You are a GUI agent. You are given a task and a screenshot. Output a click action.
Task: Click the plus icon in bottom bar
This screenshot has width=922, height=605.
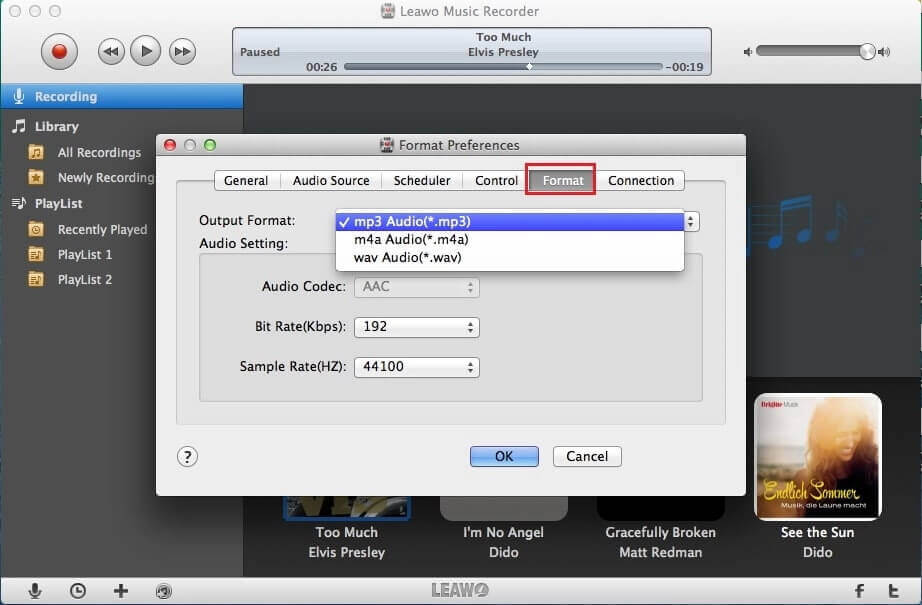tap(121, 591)
